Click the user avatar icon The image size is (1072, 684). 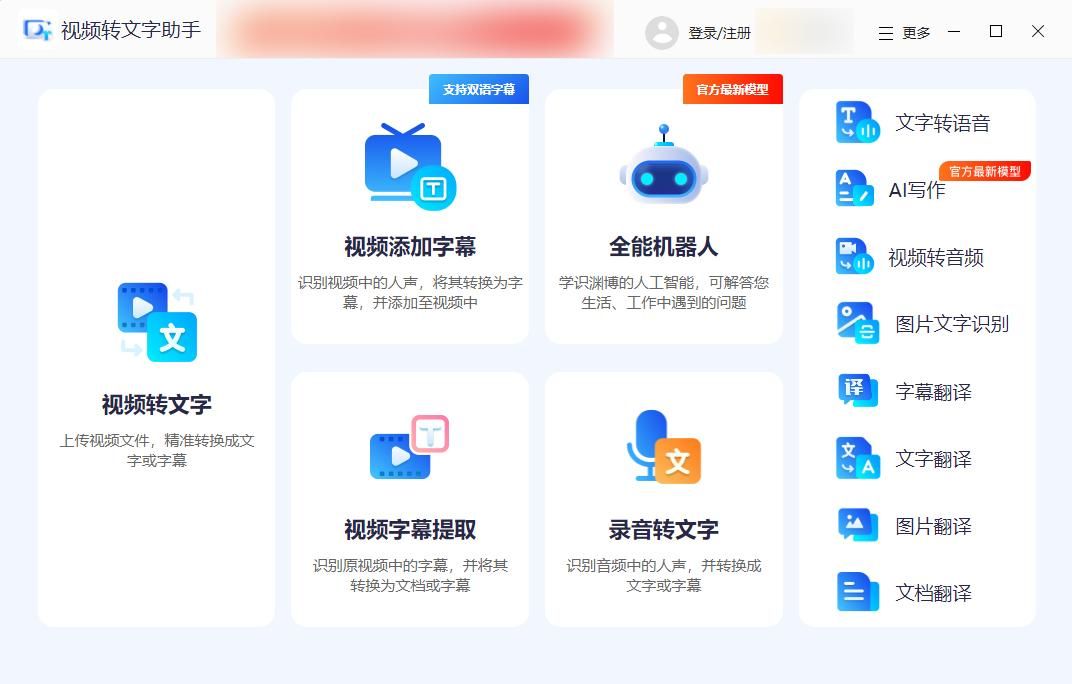pos(662,32)
